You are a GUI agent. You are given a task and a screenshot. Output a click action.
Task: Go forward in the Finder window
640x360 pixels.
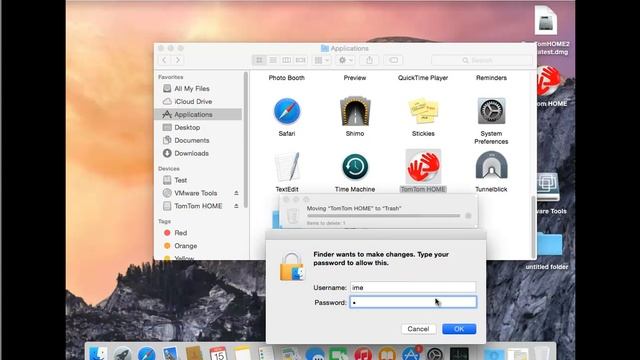[x=178, y=60]
